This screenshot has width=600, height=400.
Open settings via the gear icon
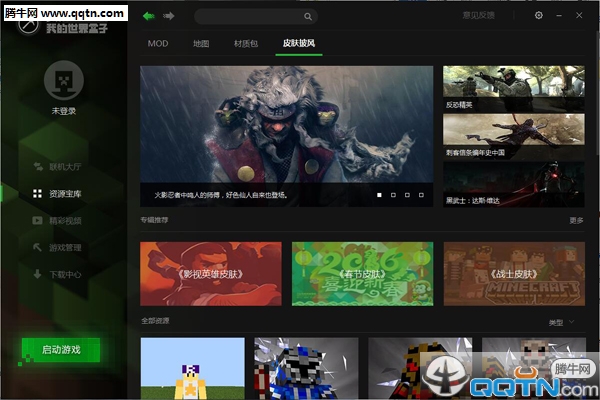tap(539, 16)
